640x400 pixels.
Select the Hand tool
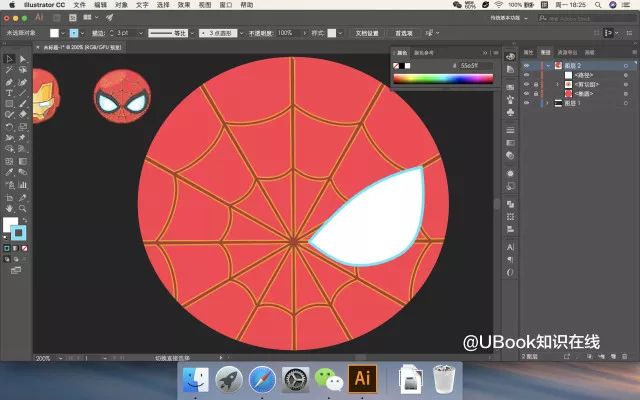[9, 209]
